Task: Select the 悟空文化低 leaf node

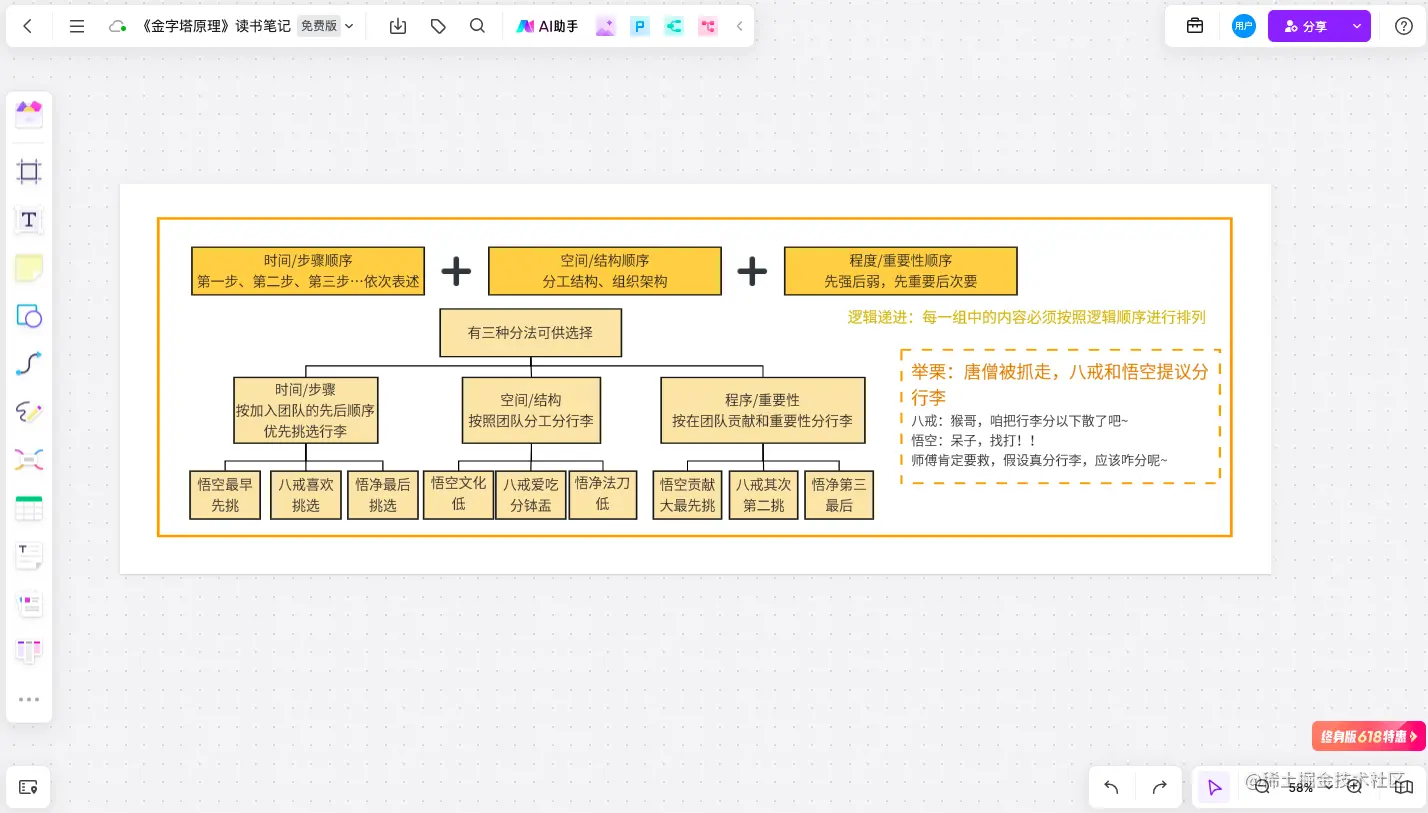Action: coord(459,495)
